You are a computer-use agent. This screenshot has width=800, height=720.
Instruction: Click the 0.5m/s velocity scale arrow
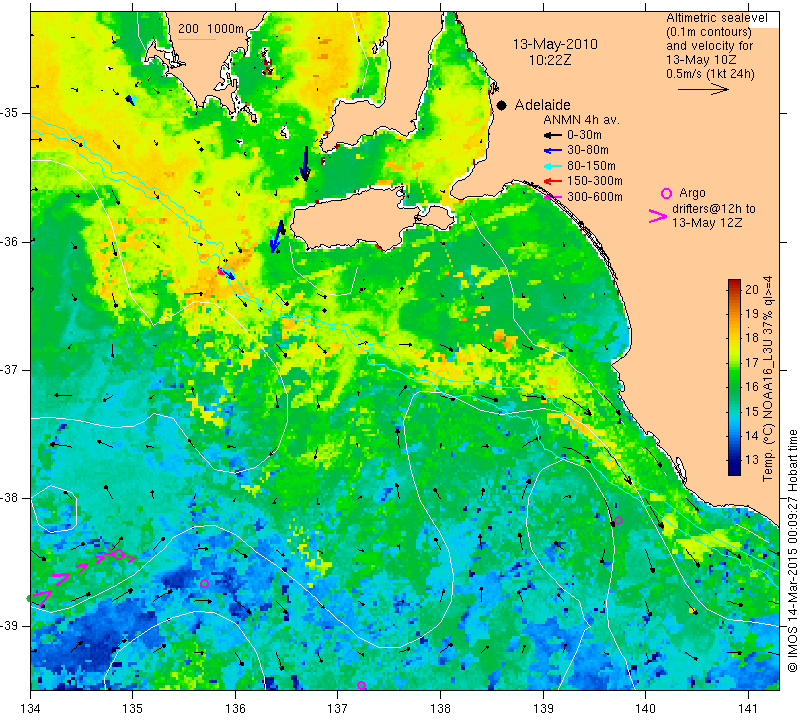[703, 89]
